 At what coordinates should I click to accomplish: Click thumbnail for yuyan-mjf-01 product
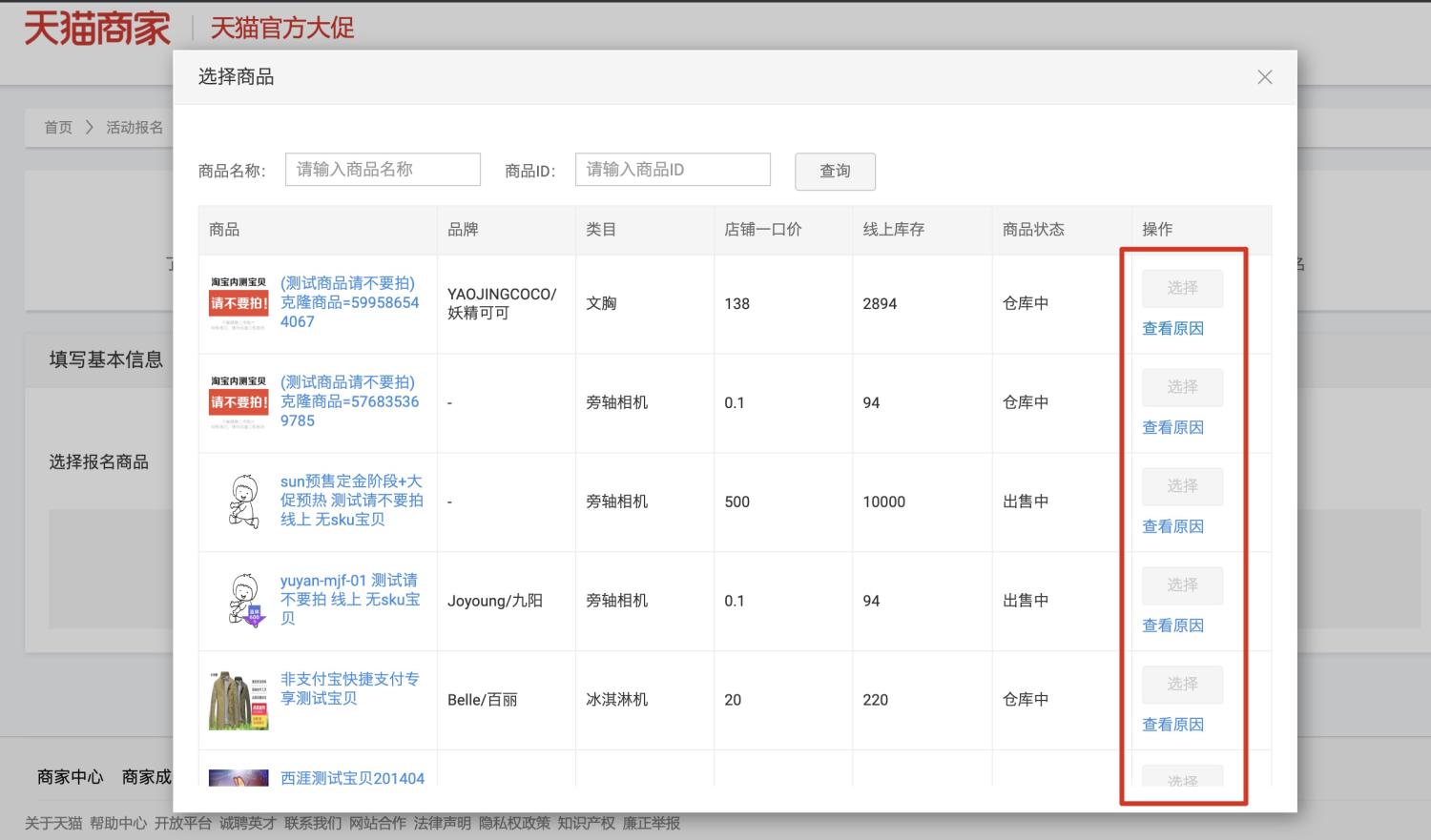coord(244,601)
